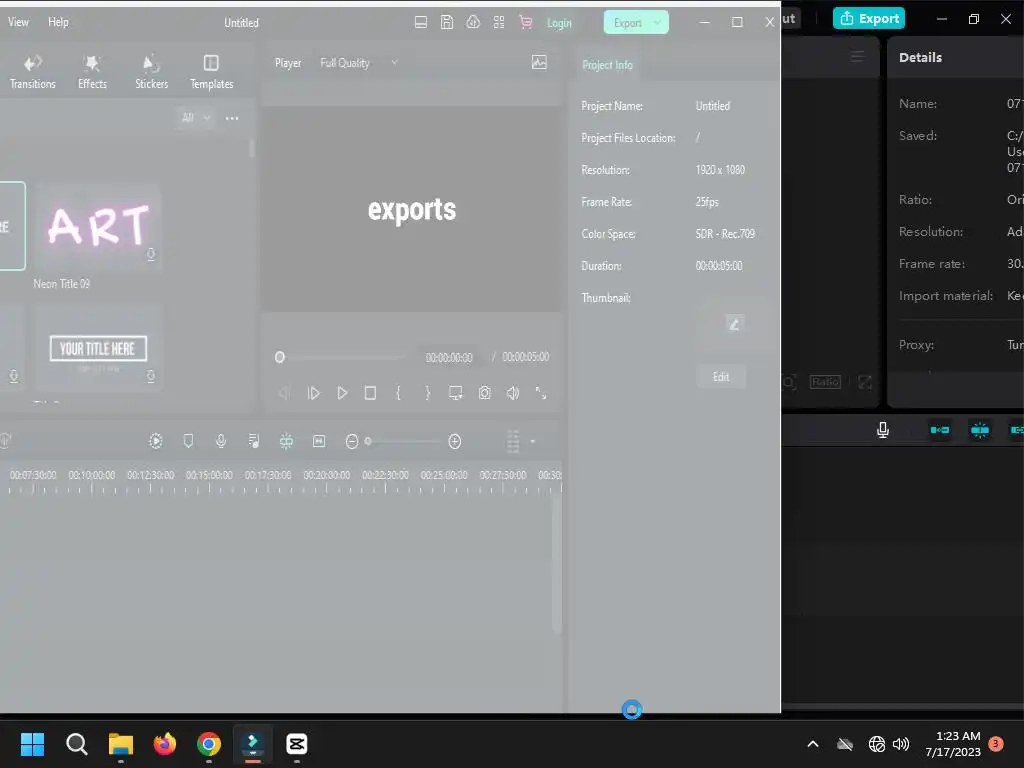Open the All filter dropdown in titles panel

[x=196, y=118]
